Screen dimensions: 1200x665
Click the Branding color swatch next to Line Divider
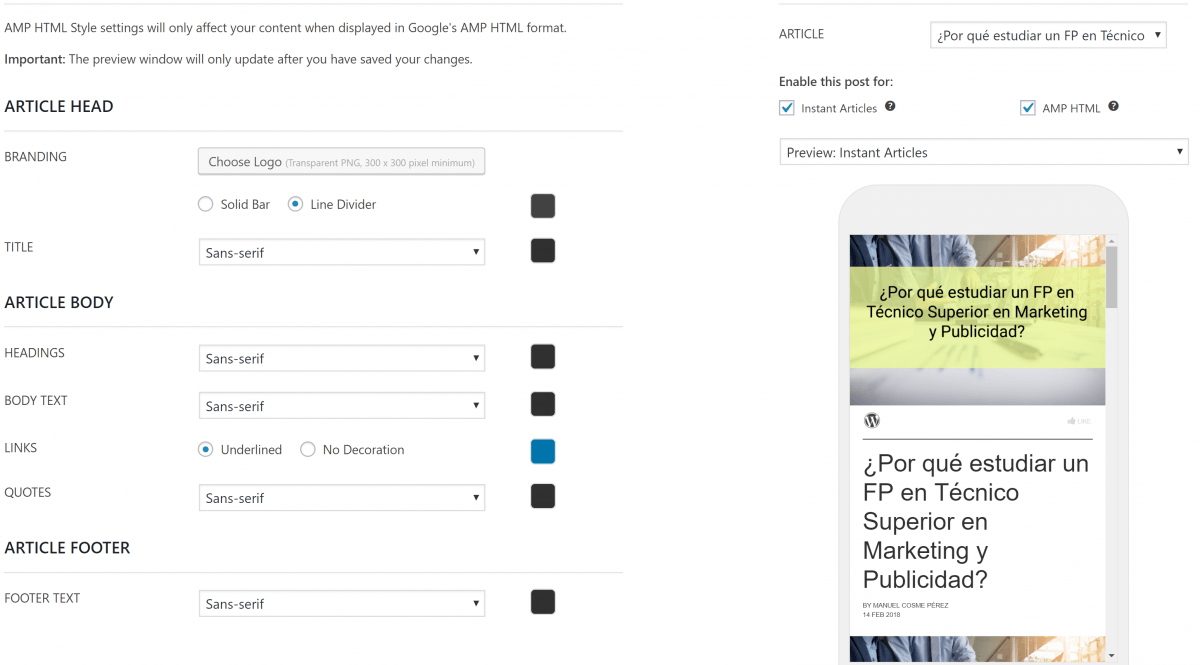point(542,206)
